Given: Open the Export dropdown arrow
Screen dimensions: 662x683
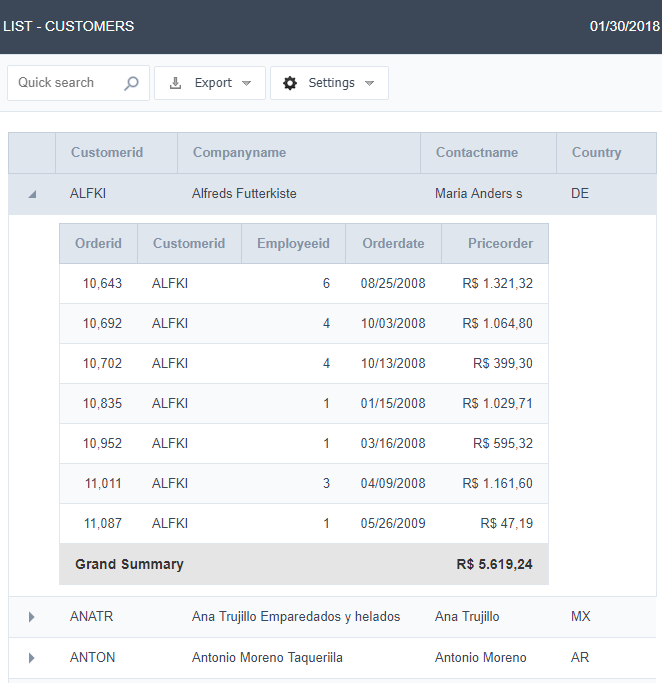Looking at the screenshot, I should coord(247,83).
